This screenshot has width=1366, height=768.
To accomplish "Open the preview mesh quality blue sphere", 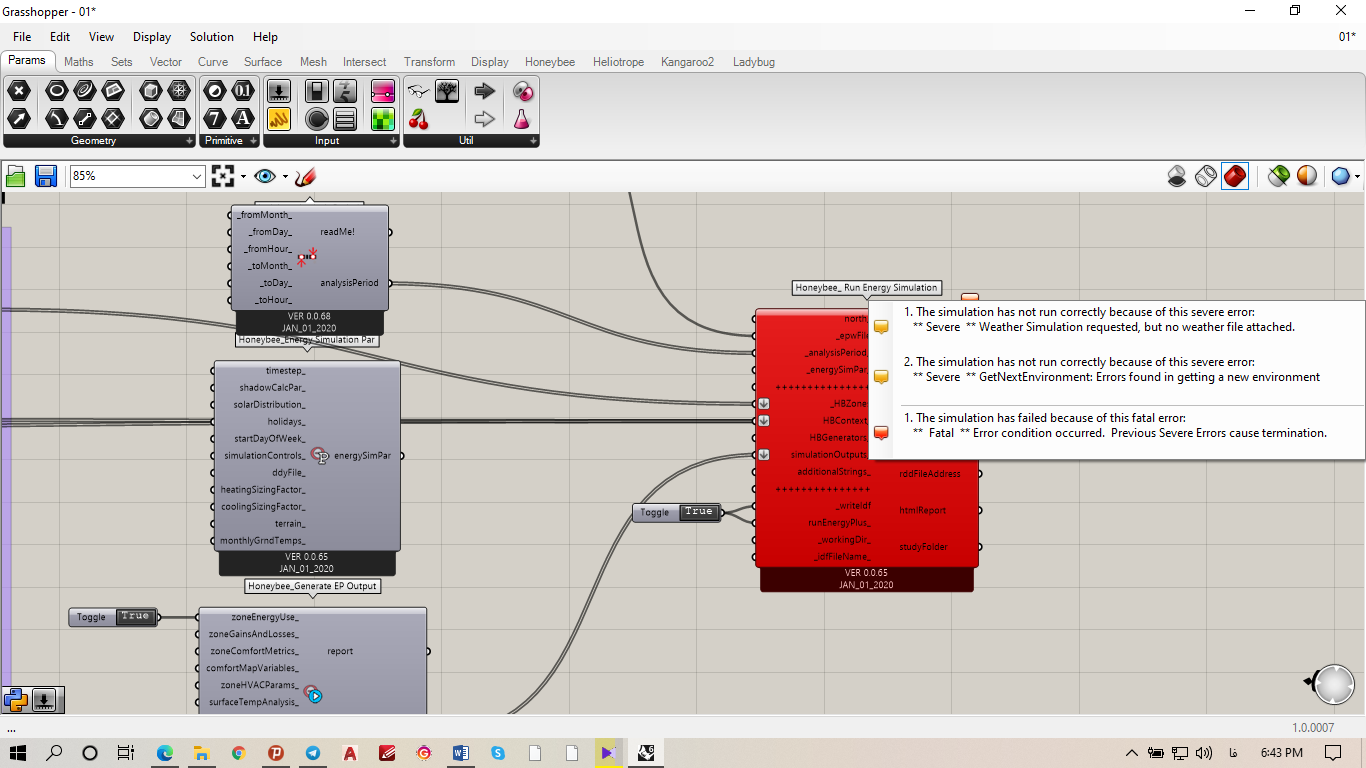I will [1341, 176].
